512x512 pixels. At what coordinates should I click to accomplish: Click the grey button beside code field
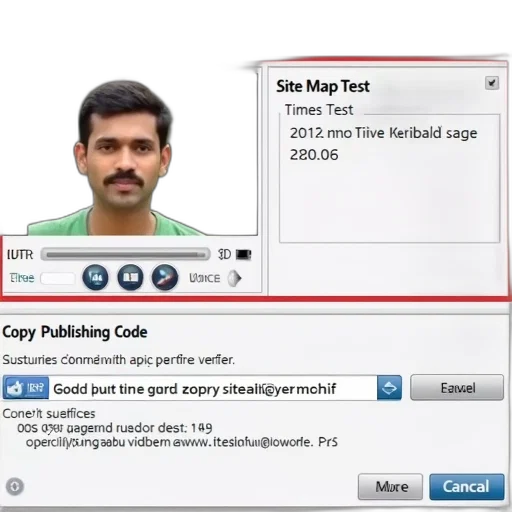(457, 388)
